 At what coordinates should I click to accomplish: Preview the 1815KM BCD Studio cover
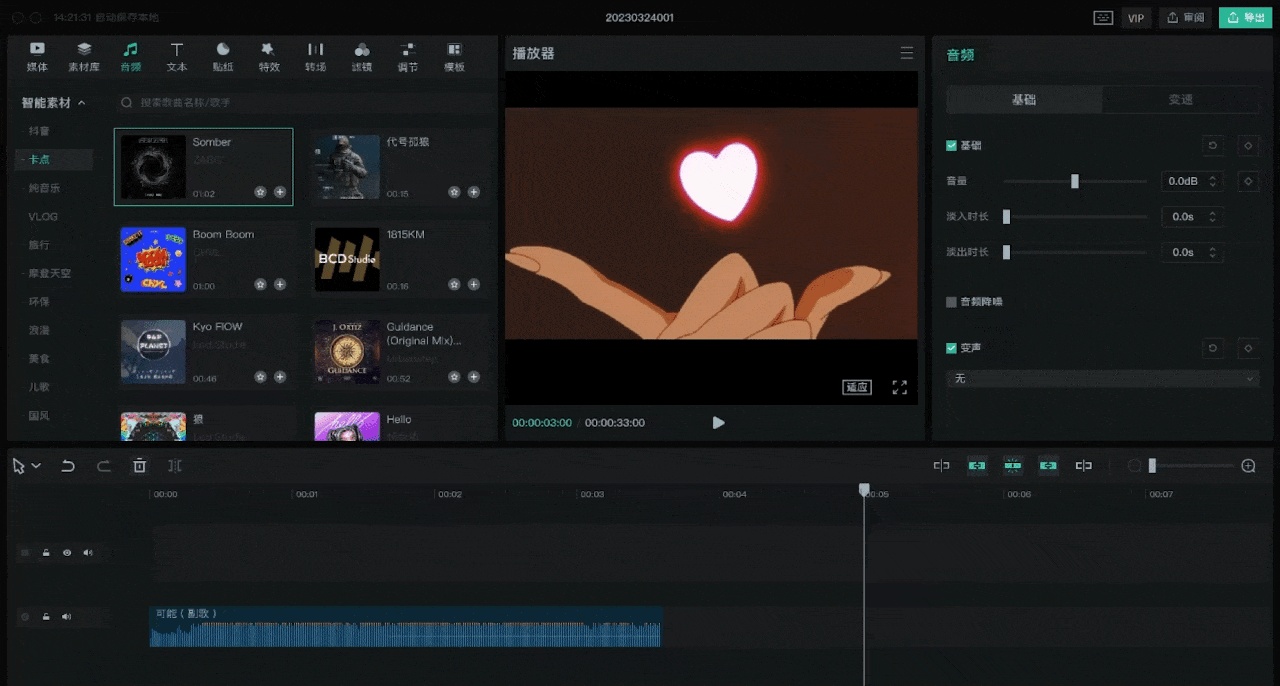coord(347,259)
